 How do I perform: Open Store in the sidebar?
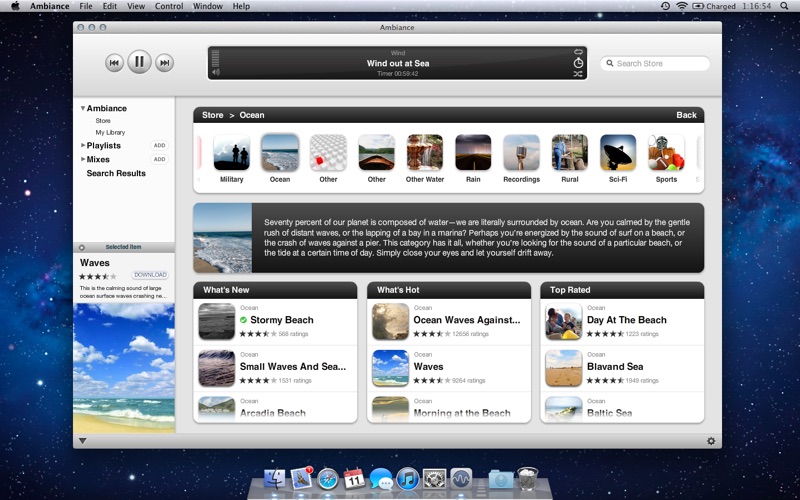(103, 121)
